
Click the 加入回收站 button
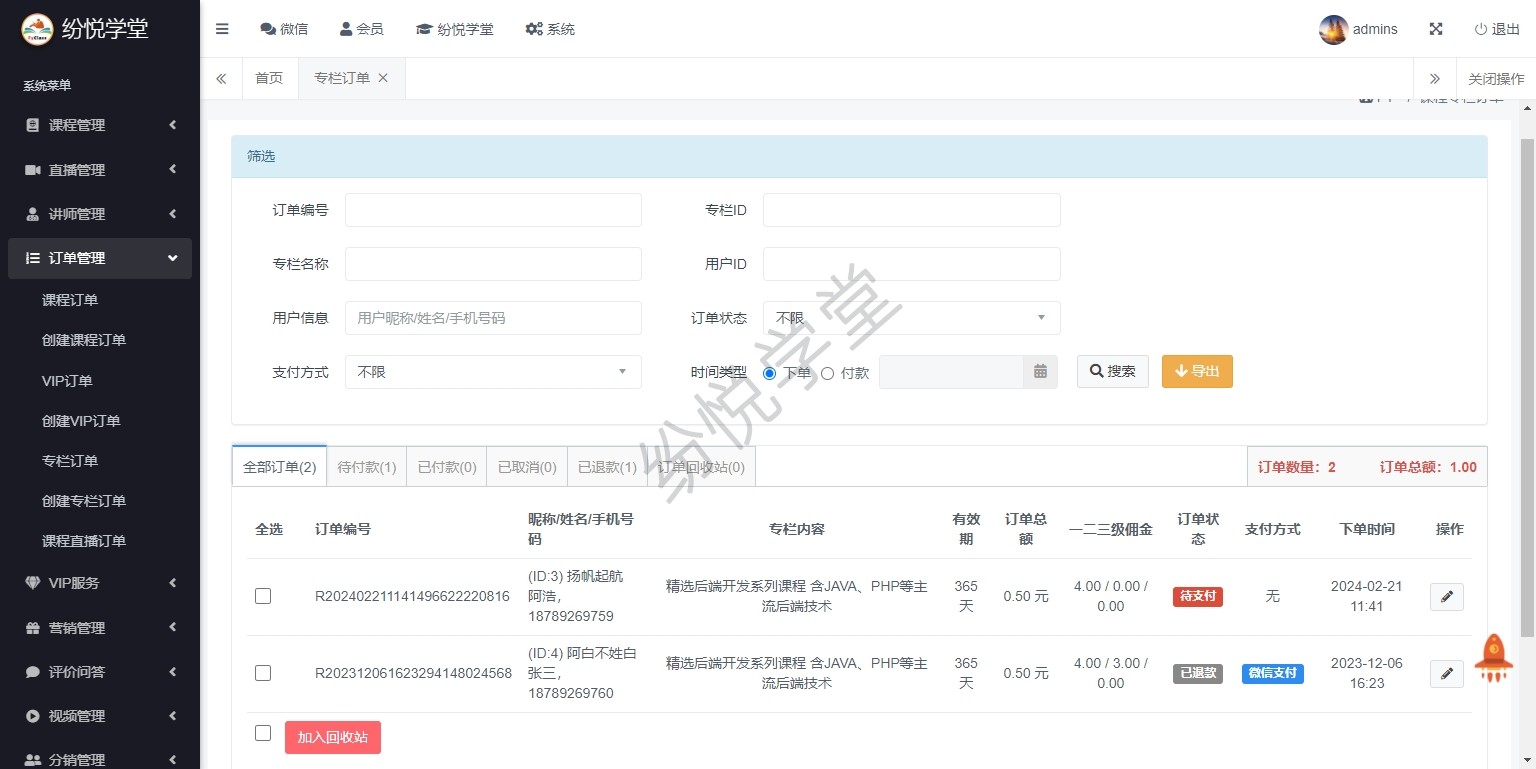332,737
